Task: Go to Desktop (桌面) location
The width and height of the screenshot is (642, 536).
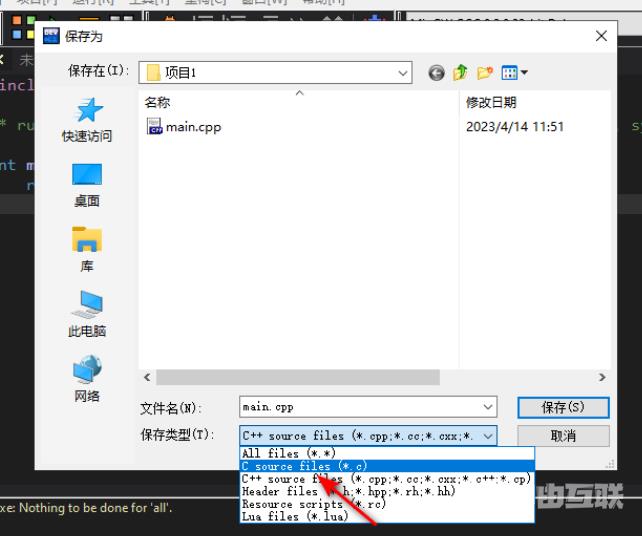Action: [x=87, y=185]
